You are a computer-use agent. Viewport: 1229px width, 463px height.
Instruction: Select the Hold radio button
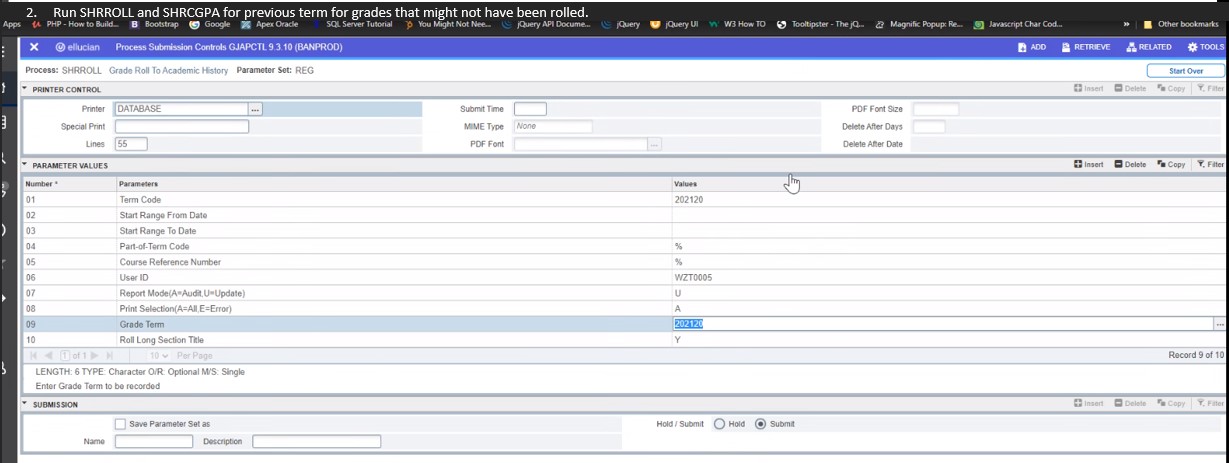pyautogui.click(x=719, y=424)
